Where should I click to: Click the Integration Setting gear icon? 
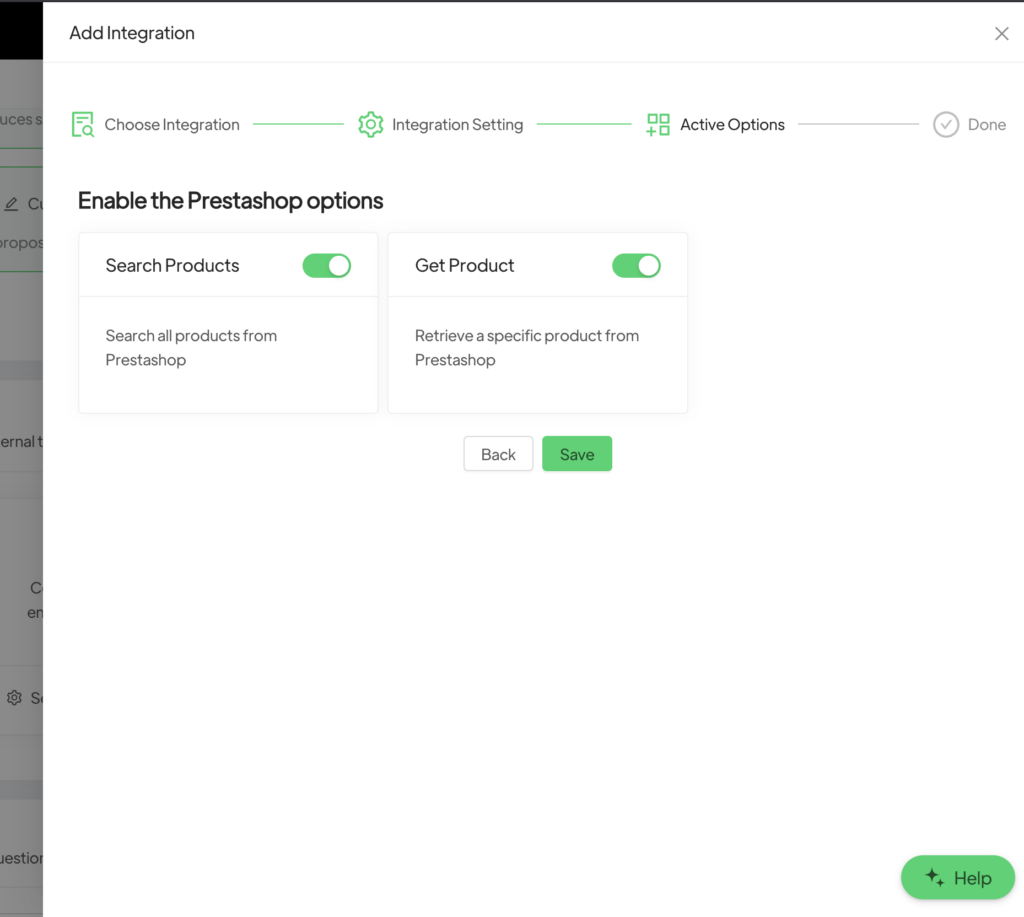(x=371, y=125)
